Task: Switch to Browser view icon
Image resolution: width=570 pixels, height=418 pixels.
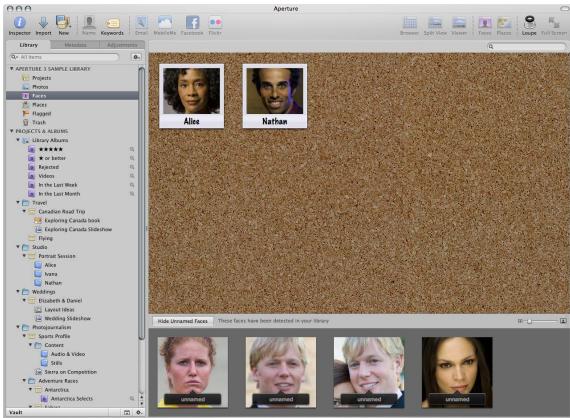Action: click(x=410, y=23)
